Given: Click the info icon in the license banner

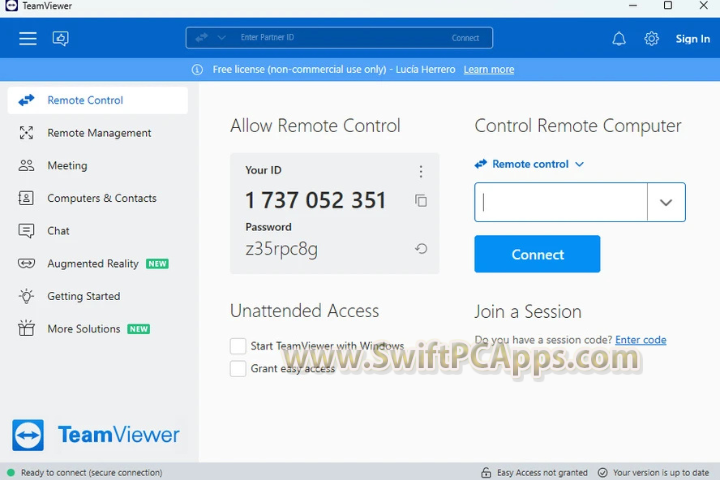Looking at the screenshot, I should 197,69.
